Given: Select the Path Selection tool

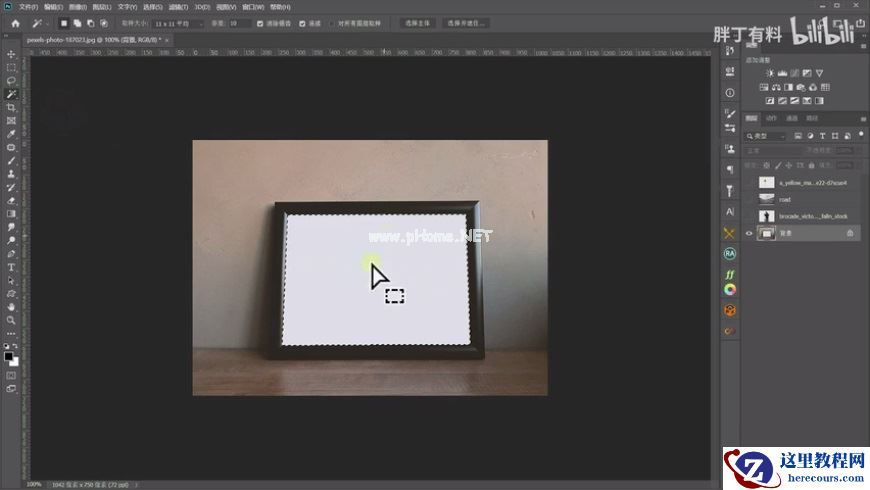Looking at the screenshot, I should (x=11, y=281).
